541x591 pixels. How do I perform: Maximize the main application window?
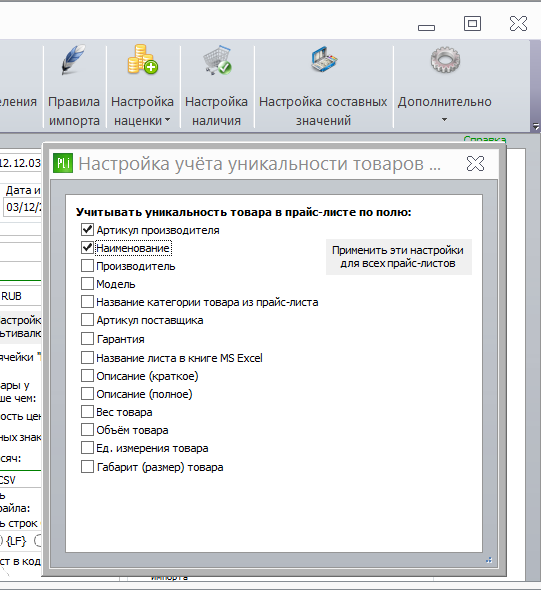point(472,24)
